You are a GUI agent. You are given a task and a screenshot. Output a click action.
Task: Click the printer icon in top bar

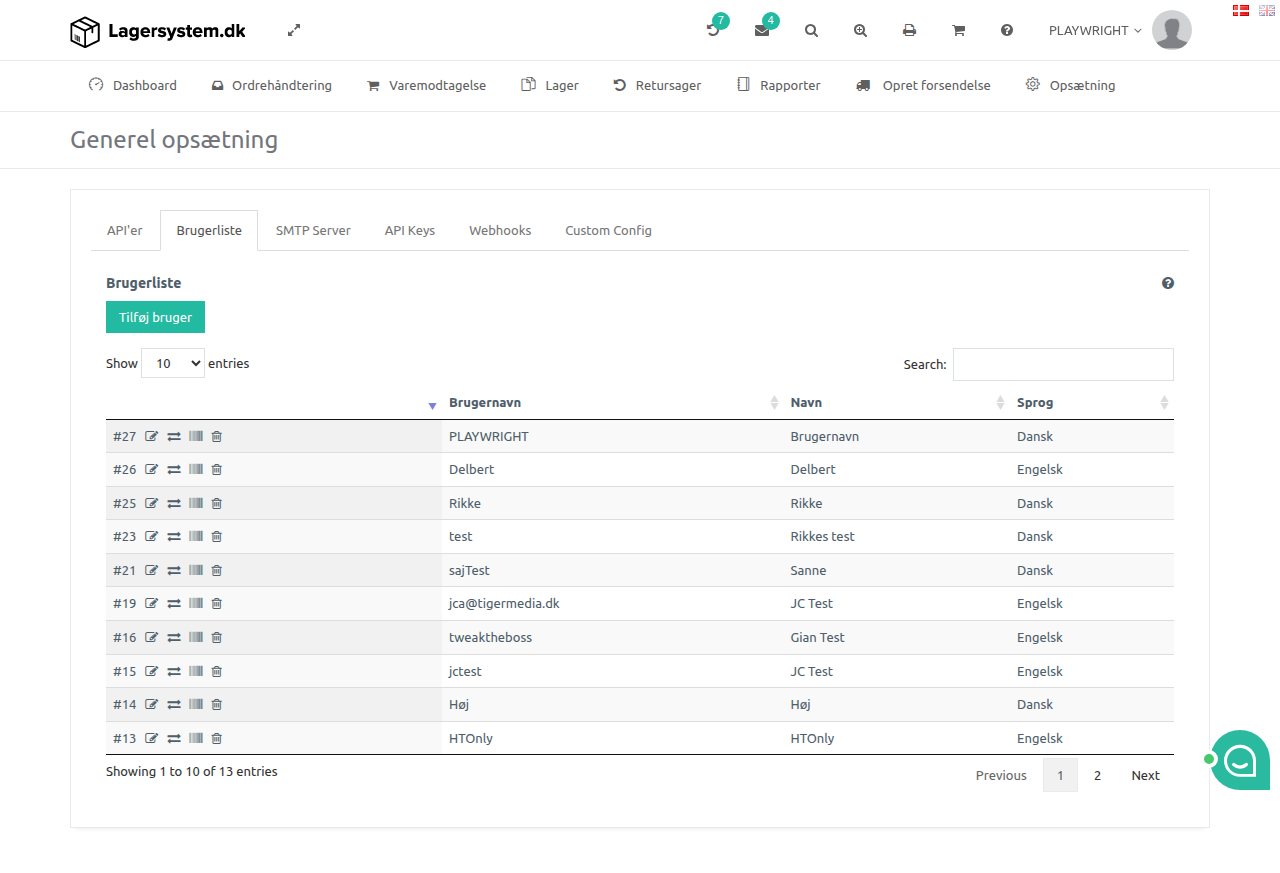[909, 30]
